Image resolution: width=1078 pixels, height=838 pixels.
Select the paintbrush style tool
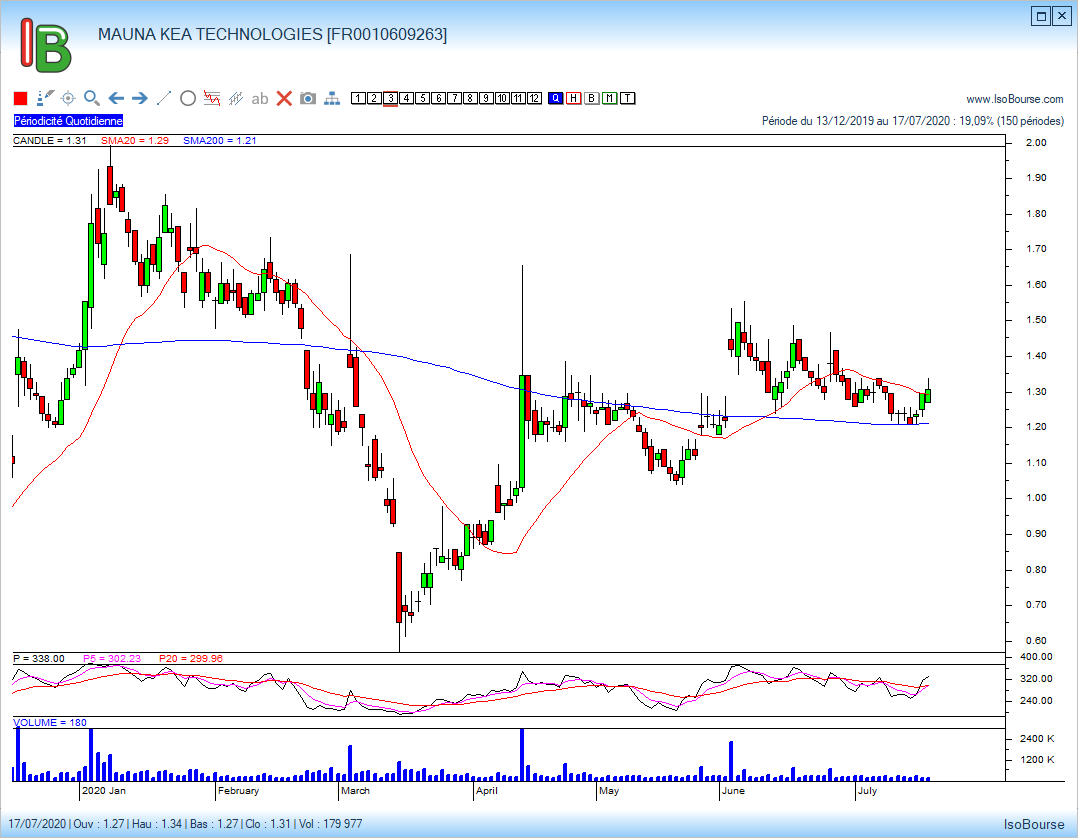(x=45, y=98)
